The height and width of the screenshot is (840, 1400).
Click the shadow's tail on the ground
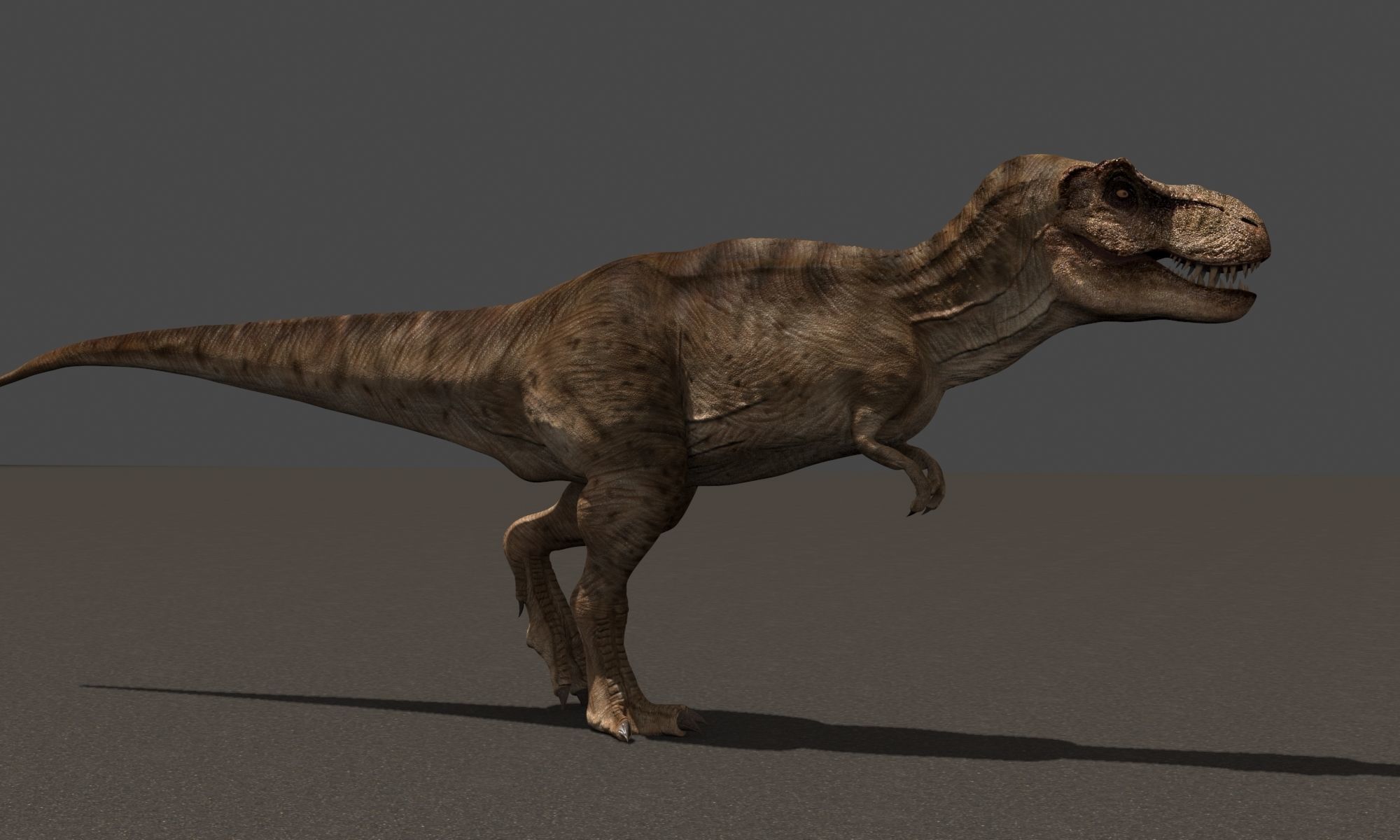210,693
